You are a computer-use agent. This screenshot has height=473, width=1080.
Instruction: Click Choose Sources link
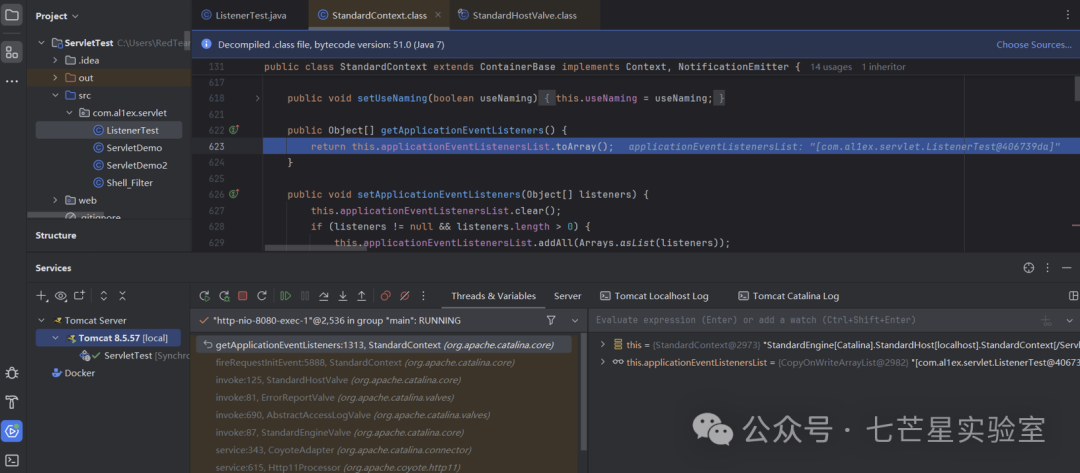1034,45
